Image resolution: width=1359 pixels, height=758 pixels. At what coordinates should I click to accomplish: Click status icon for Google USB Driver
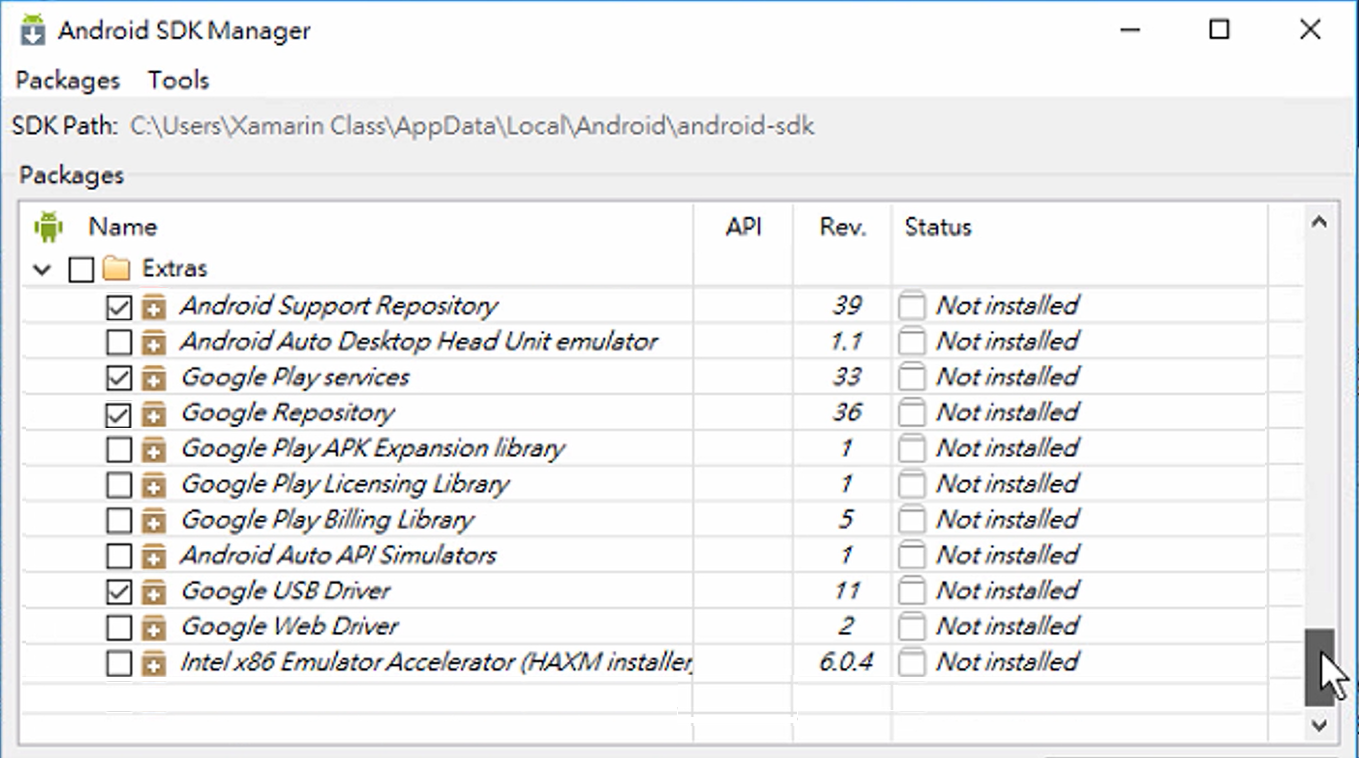pyautogui.click(x=911, y=592)
